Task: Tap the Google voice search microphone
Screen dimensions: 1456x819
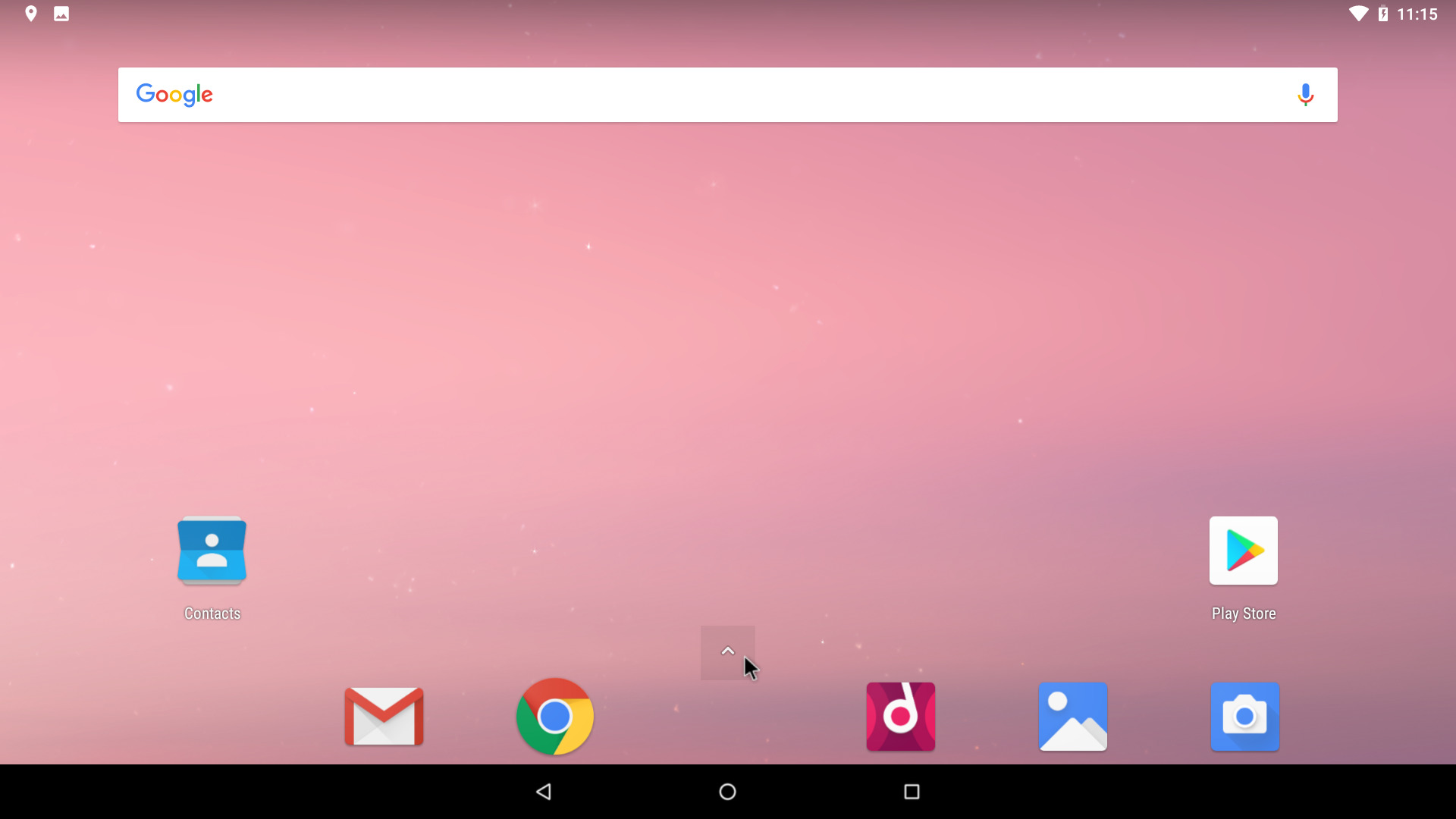Action: (1306, 94)
